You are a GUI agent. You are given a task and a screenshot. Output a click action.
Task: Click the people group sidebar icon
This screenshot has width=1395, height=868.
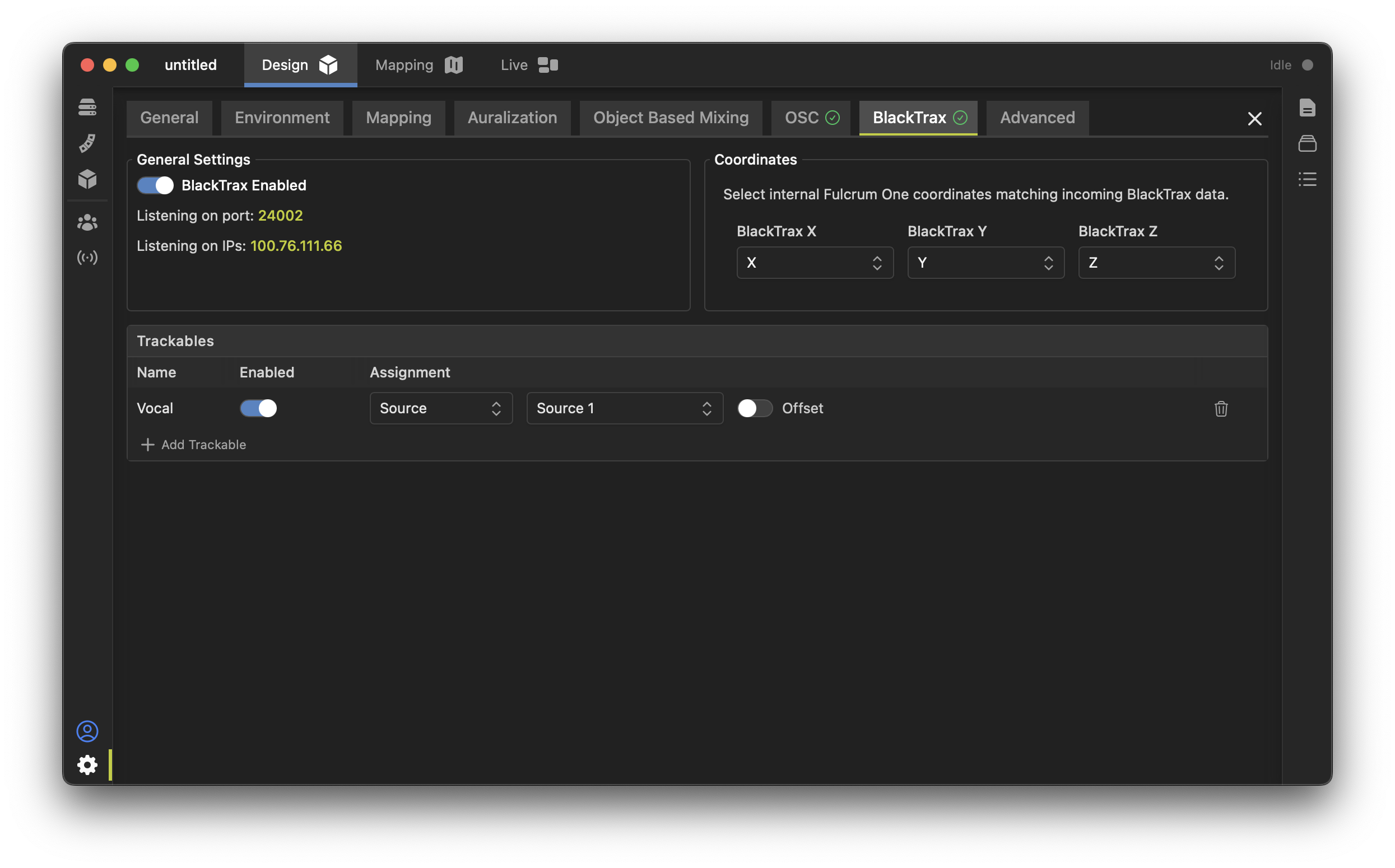click(87, 222)
